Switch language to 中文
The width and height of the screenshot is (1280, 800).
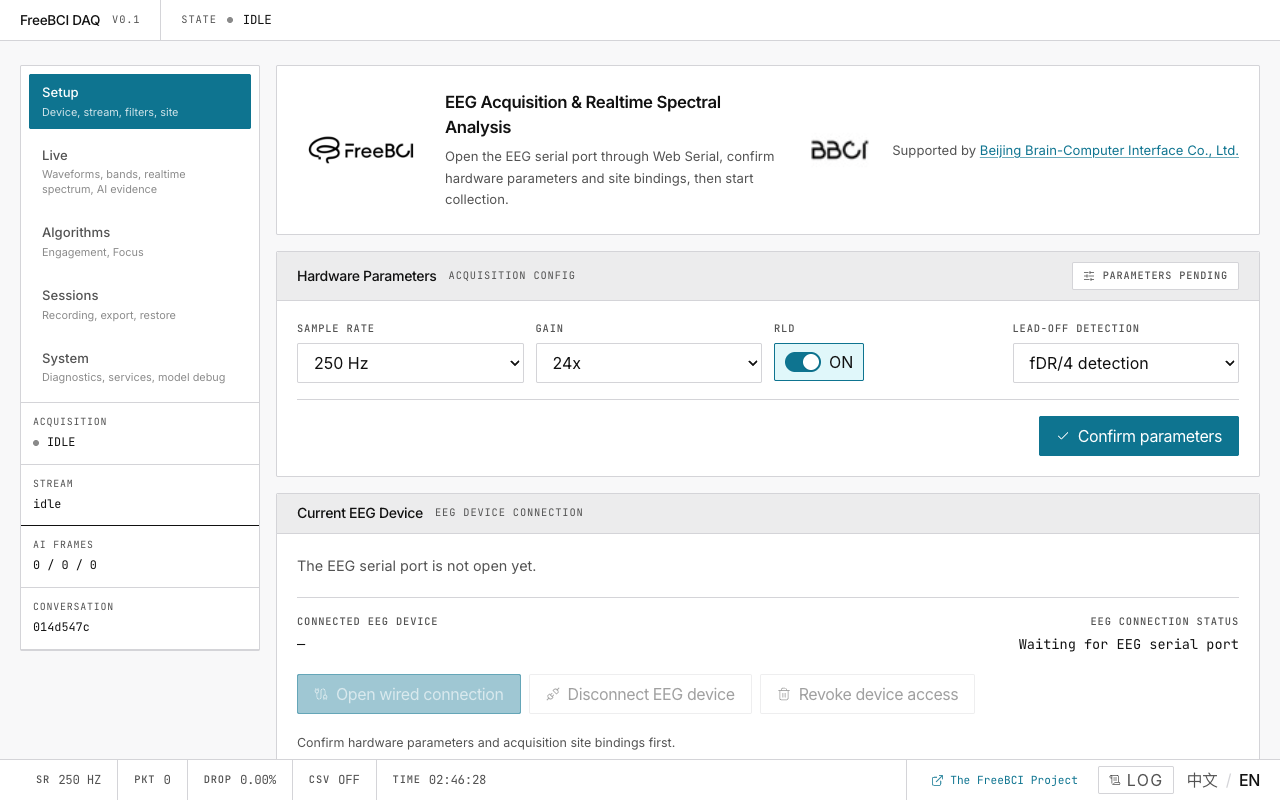[x=1202, y=780]
